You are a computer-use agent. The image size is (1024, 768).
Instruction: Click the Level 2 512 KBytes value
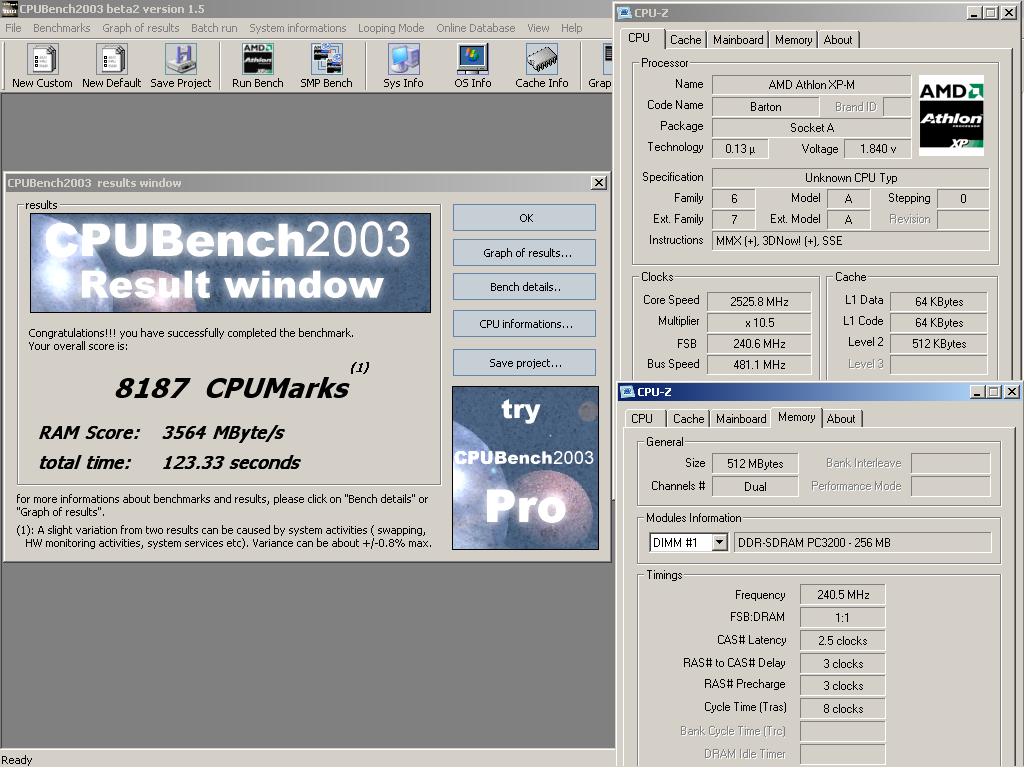coord(938,344)
